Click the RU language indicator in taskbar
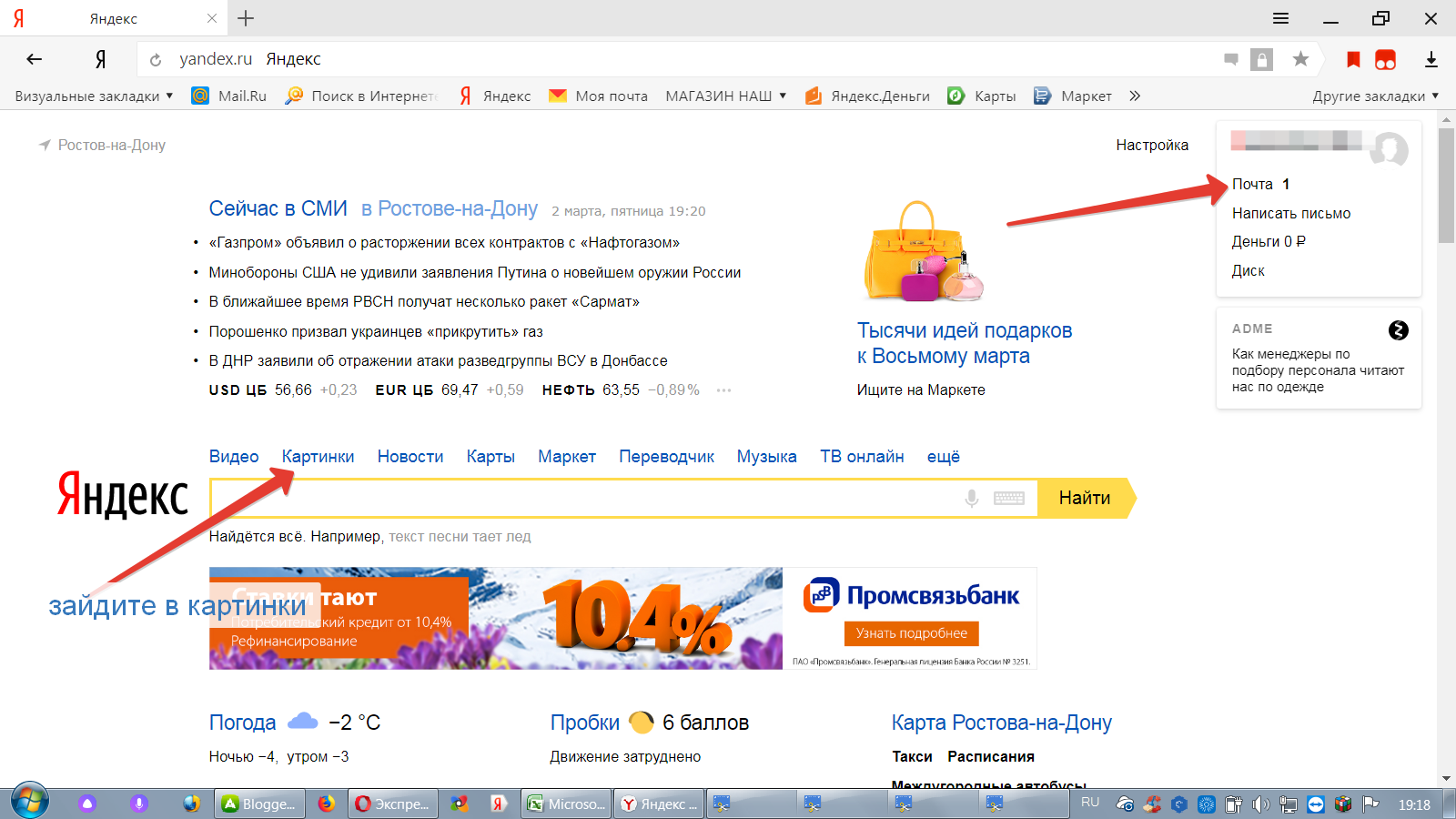This screenshot has width=1456, height=819. pos(1090,803)
